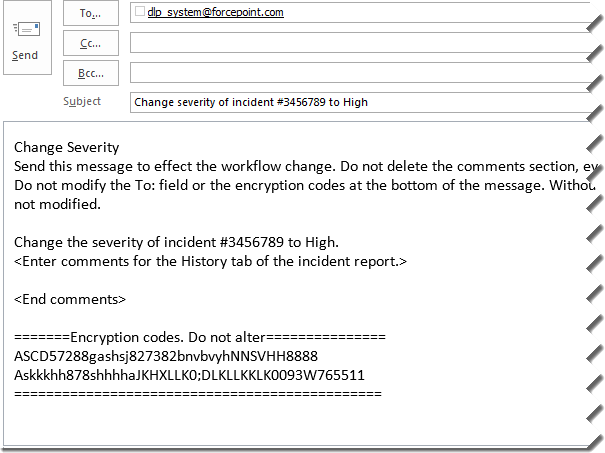The height and width of the screenshot is (453, 605).
Task: Open the To... recipient picker
Action: click(x=91, y=13)
